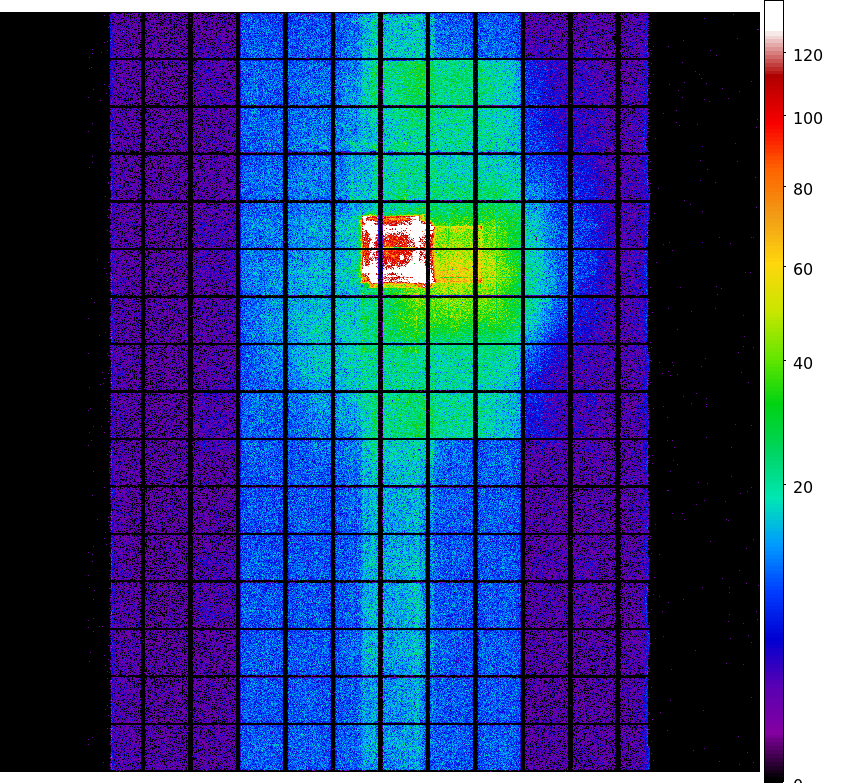Pick the purple section near colorbar bottom
Viewport: 868px width, 783px height.
pyautogui.click(x=773, y=720)
